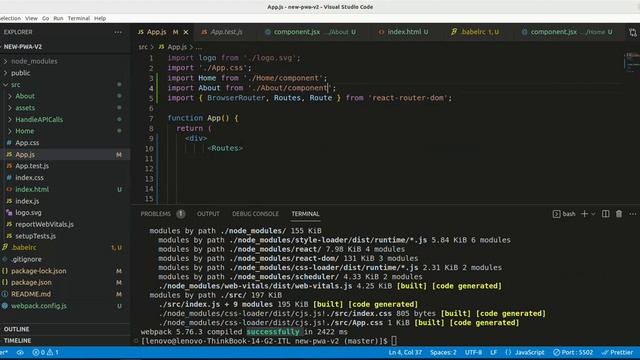Image resolution: width=640 pixels, height=360 pixels.
Task: Click UTF-8 encoding selector
Action: [x=473, y=352]
